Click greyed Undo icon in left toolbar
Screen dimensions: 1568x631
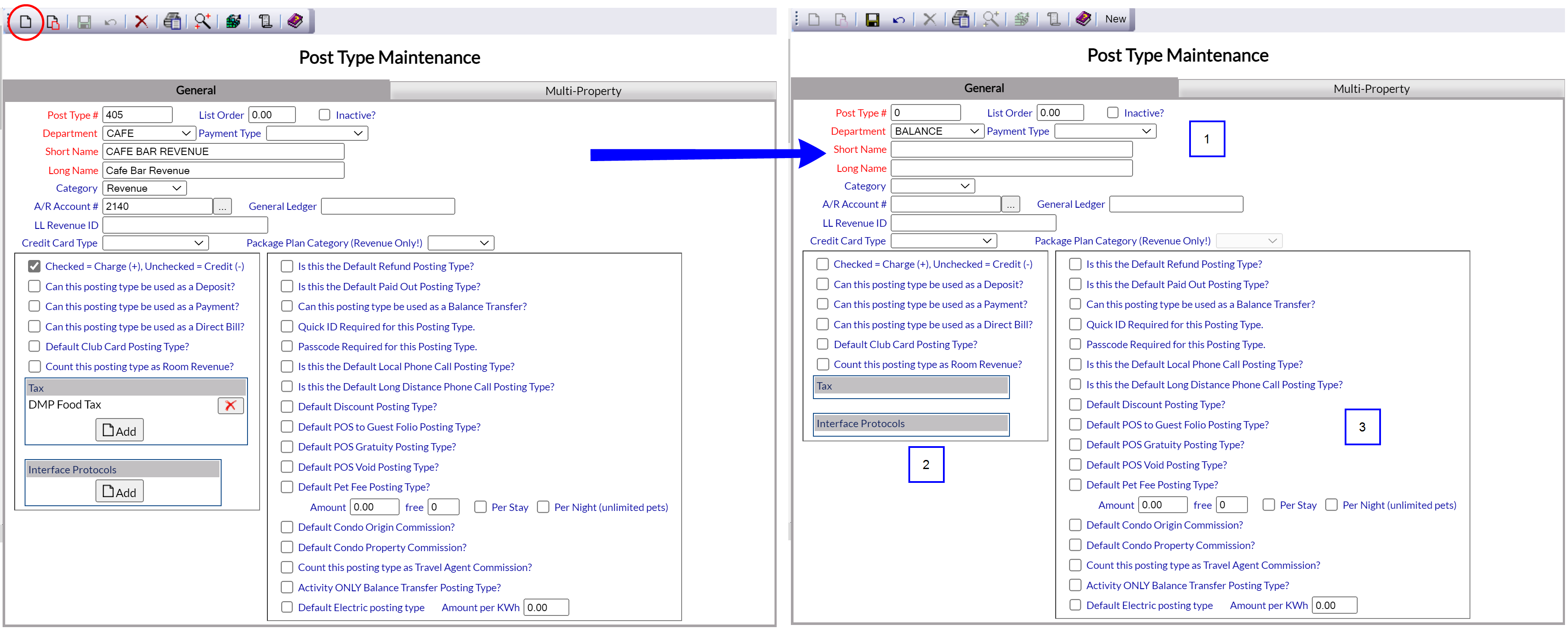pos(110,22)
